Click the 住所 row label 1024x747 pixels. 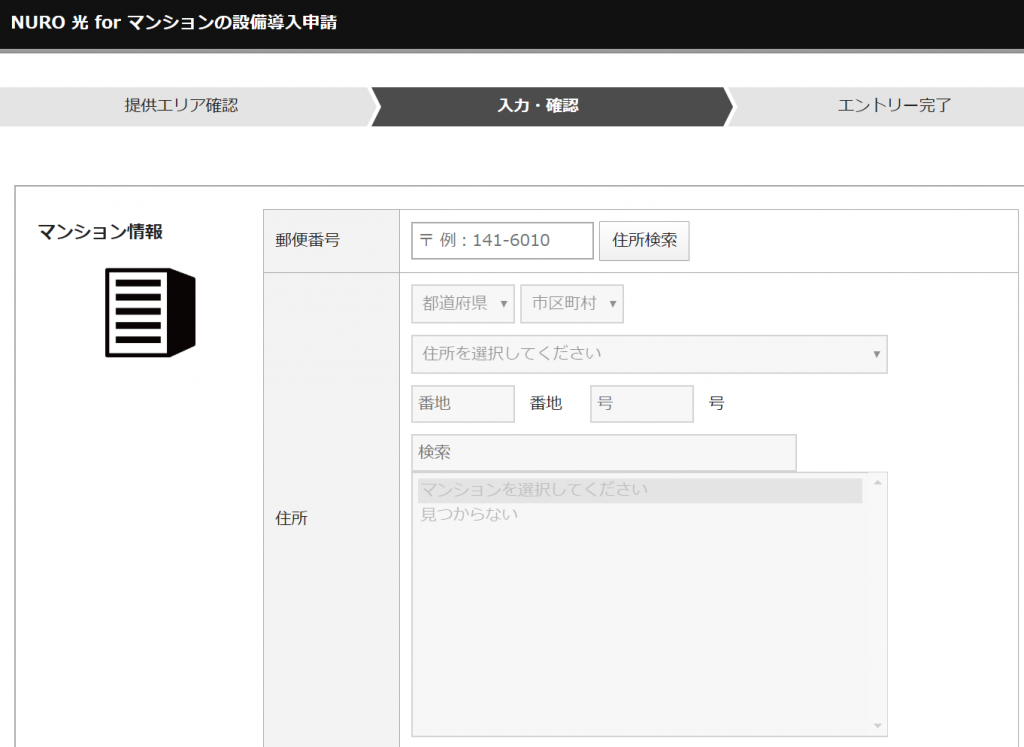point(291,518)
